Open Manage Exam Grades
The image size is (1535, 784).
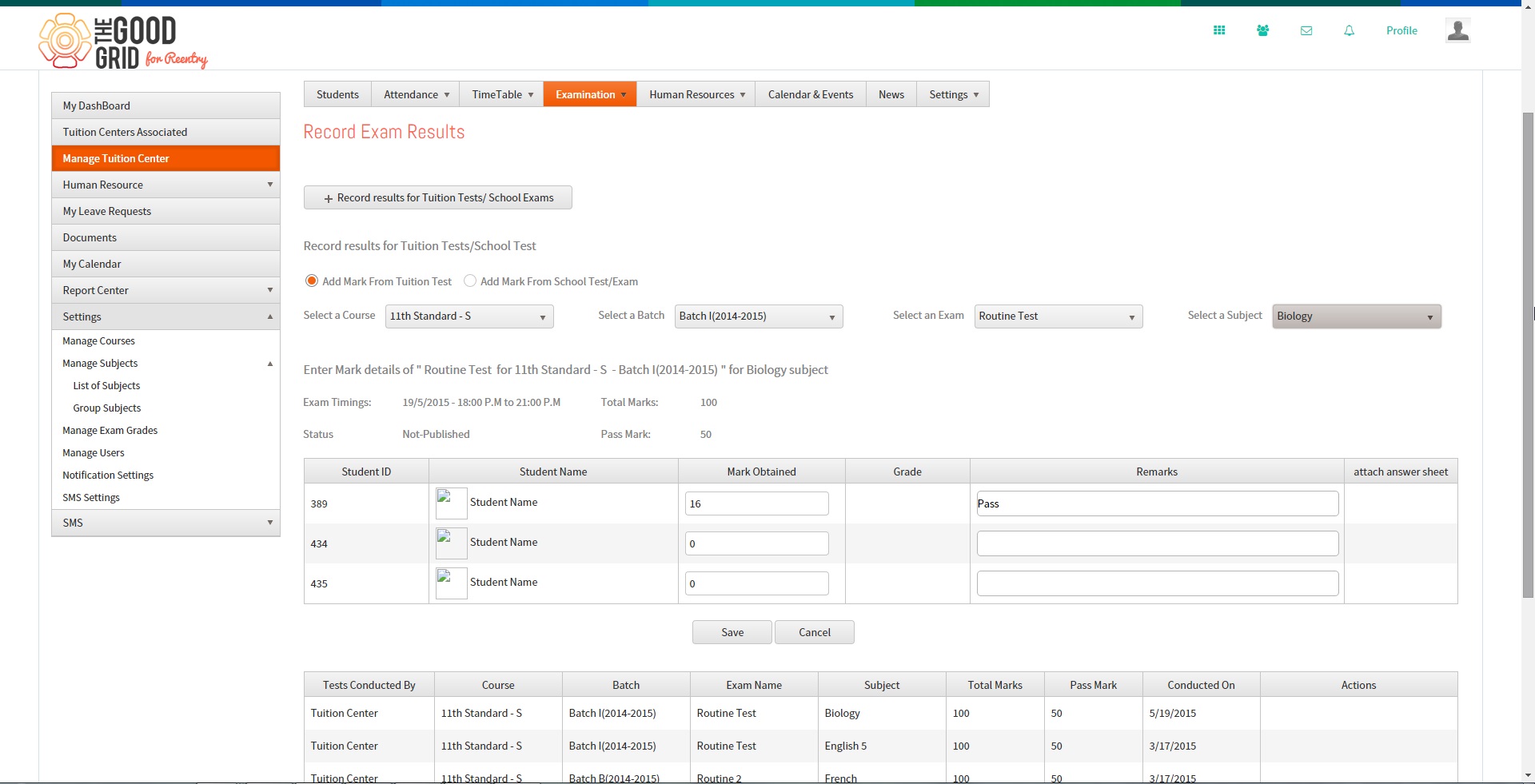coord(110,430)
